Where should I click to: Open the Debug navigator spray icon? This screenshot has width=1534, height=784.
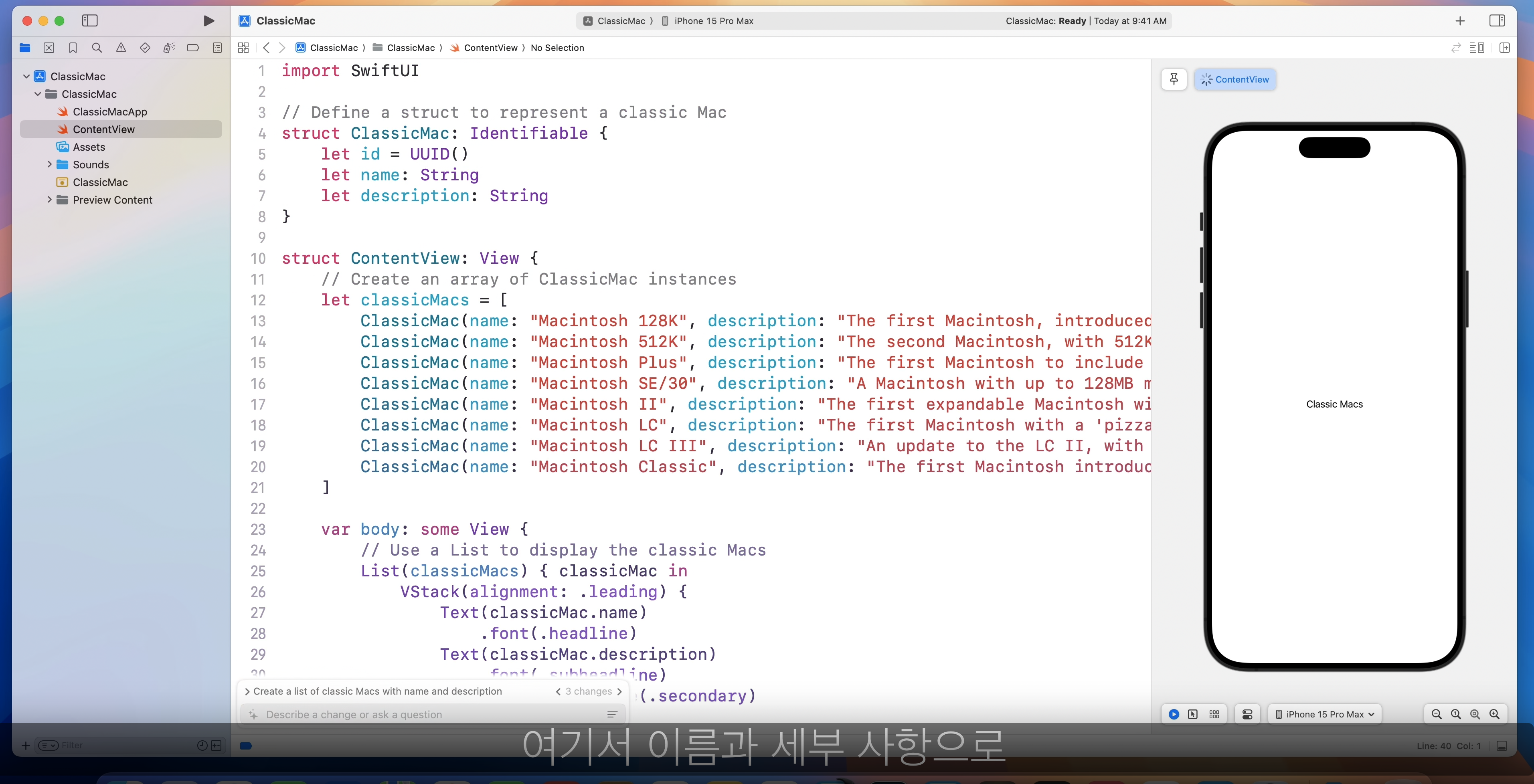point(169,48)
